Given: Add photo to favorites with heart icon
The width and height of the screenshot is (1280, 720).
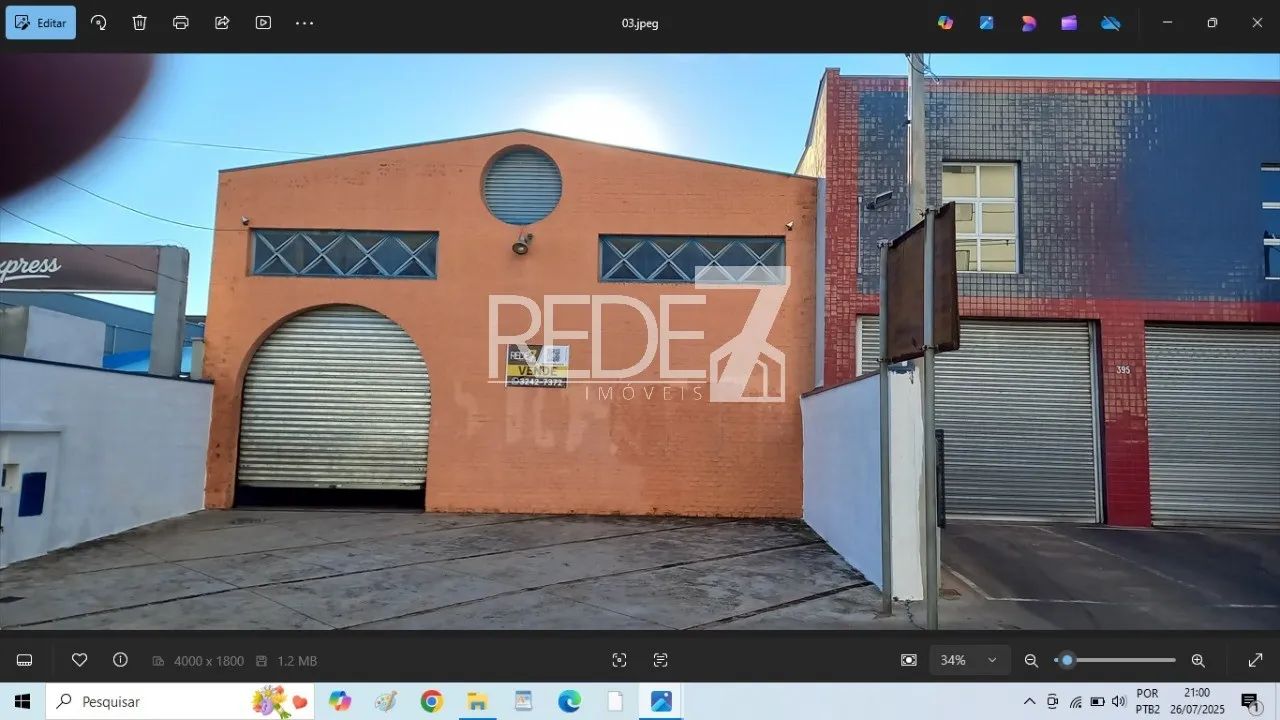Looking at the screenshot, I should click(79, 660).
